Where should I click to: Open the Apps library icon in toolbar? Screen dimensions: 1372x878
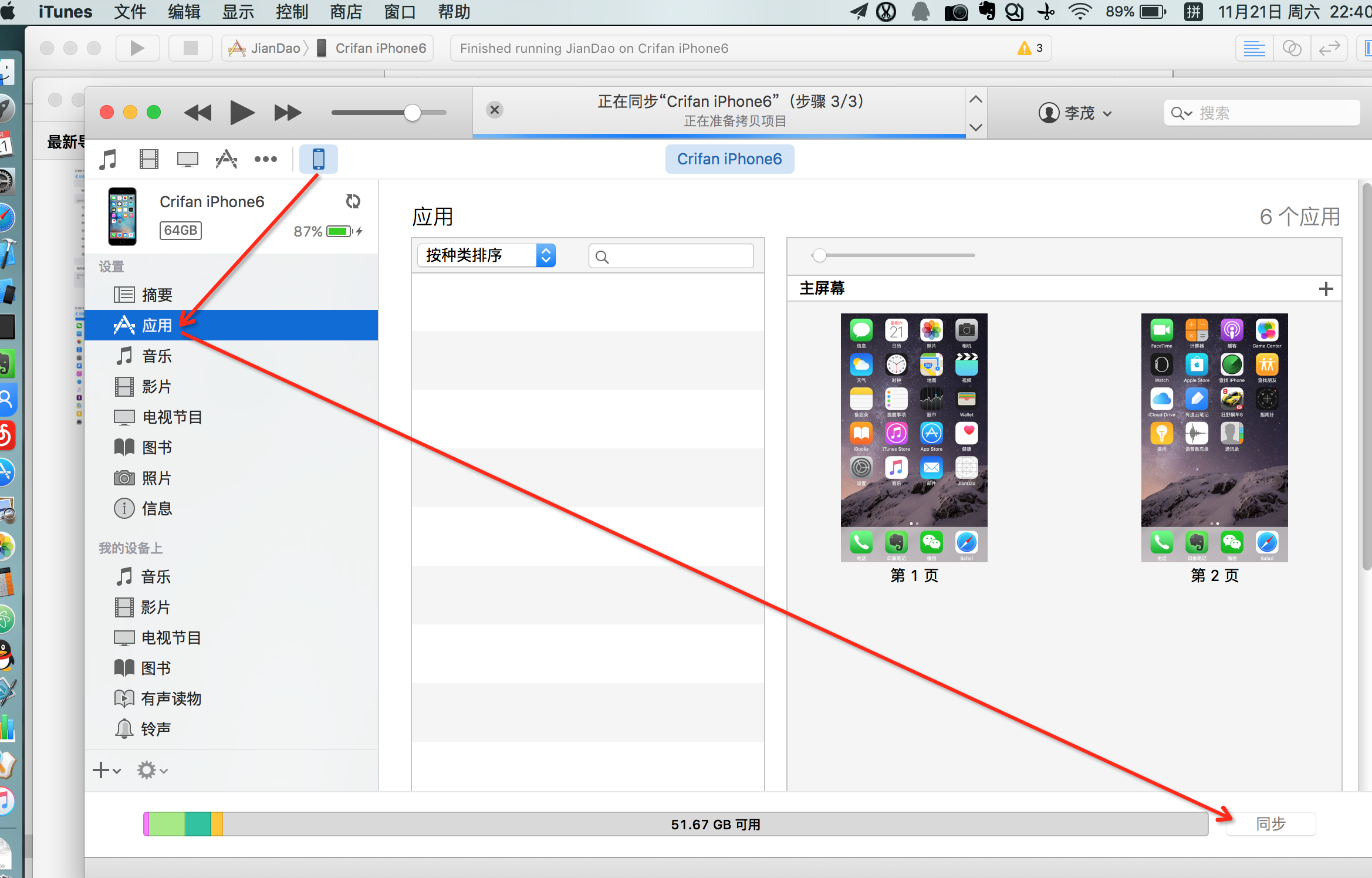[x=226, y=159]
